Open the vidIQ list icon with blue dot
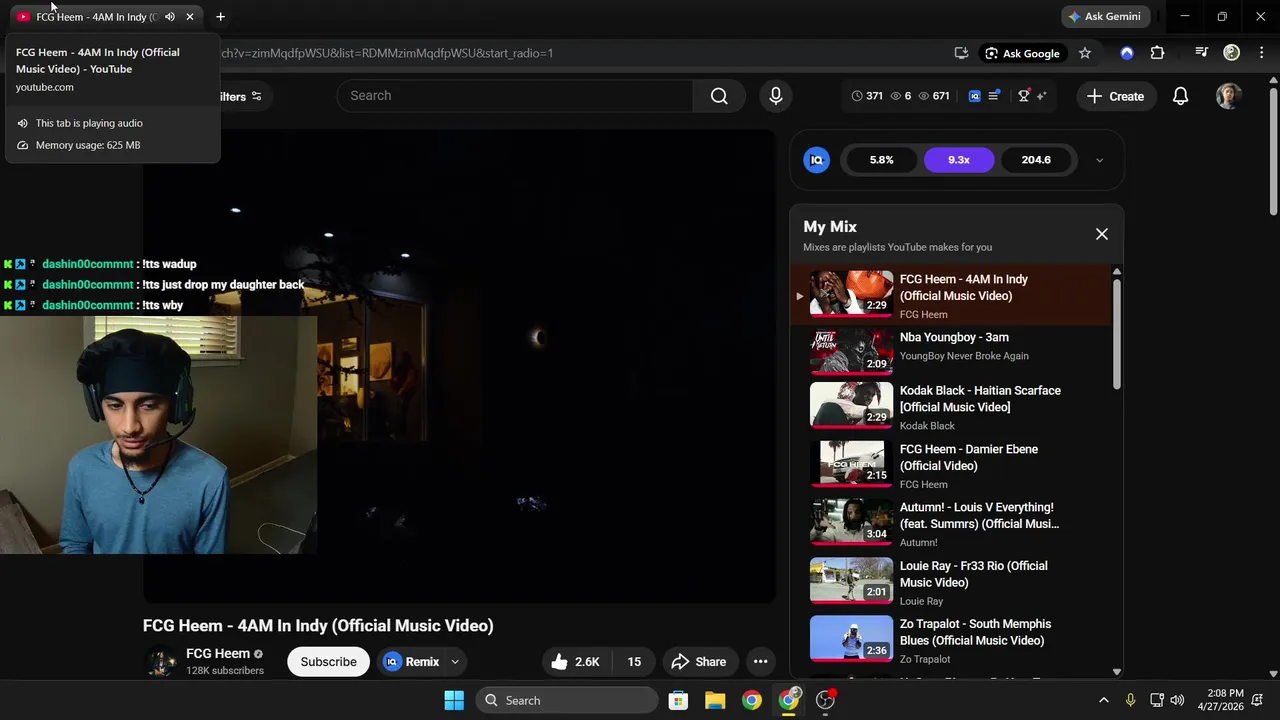This screenshot has height=720, width=1280. pos(994,96)
